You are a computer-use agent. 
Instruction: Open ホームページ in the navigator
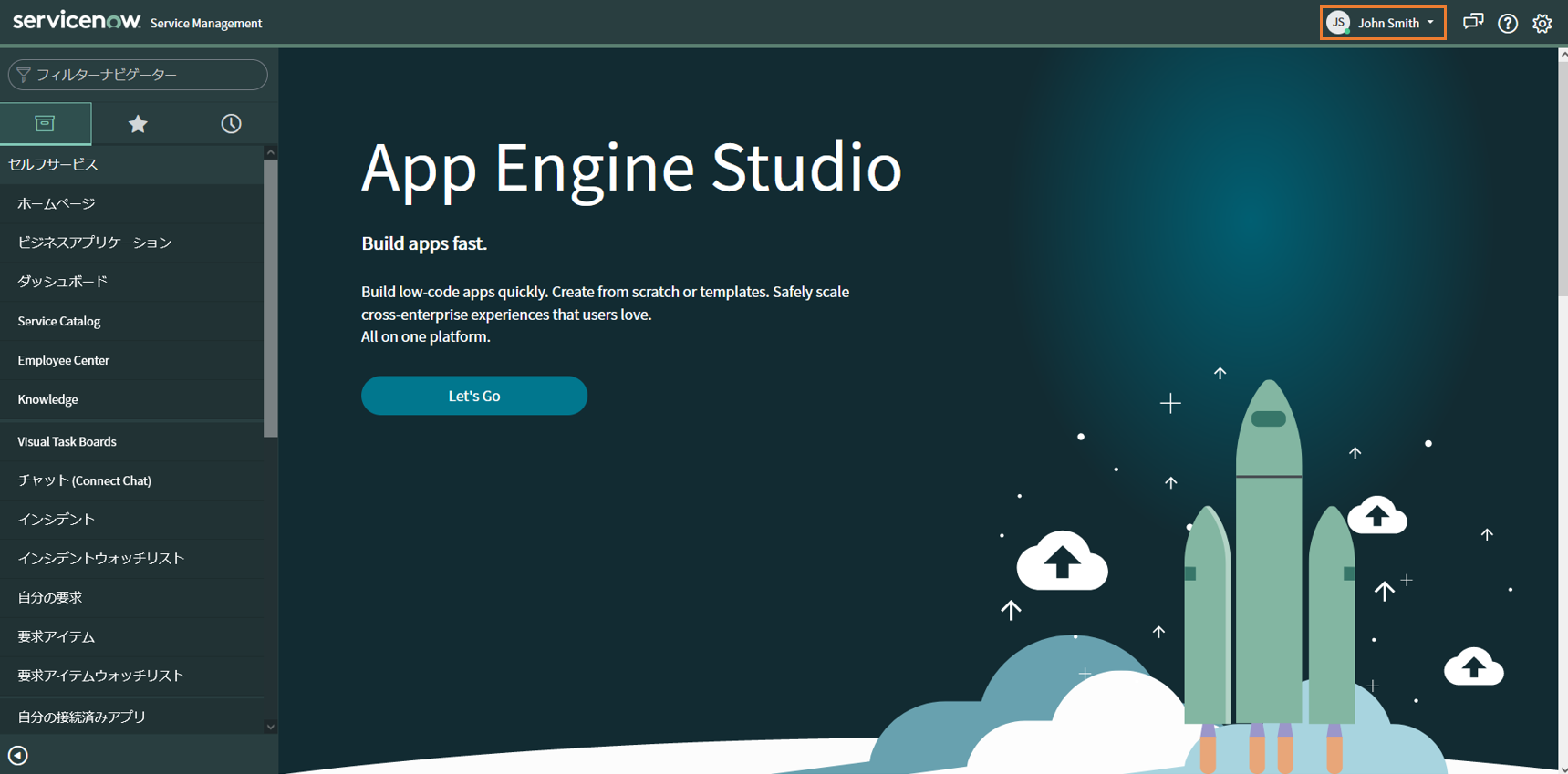point(132,203)
